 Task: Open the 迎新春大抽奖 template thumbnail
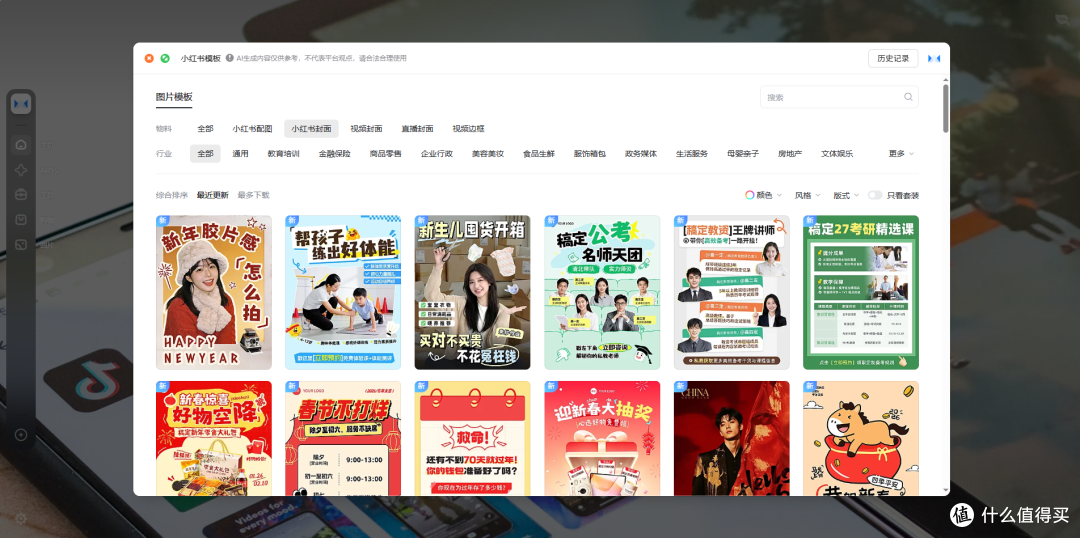point(602,438)
